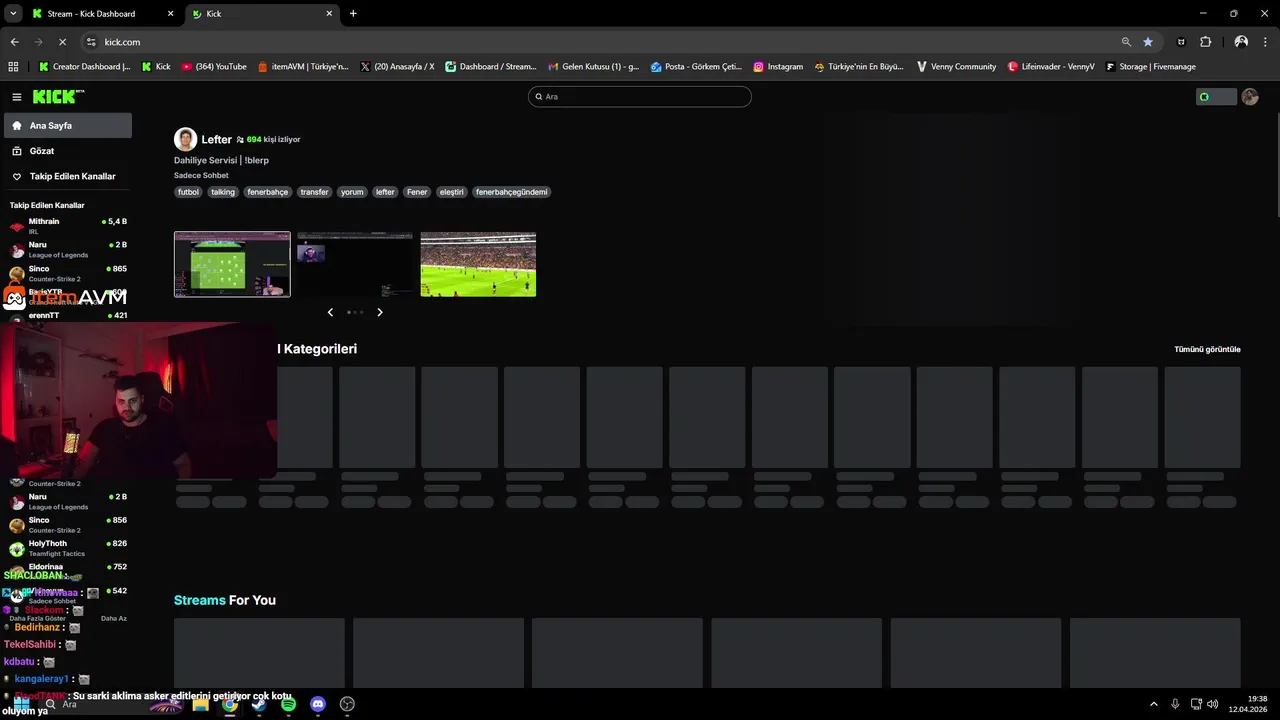Select the transfer tag

[x=314, y=192]
